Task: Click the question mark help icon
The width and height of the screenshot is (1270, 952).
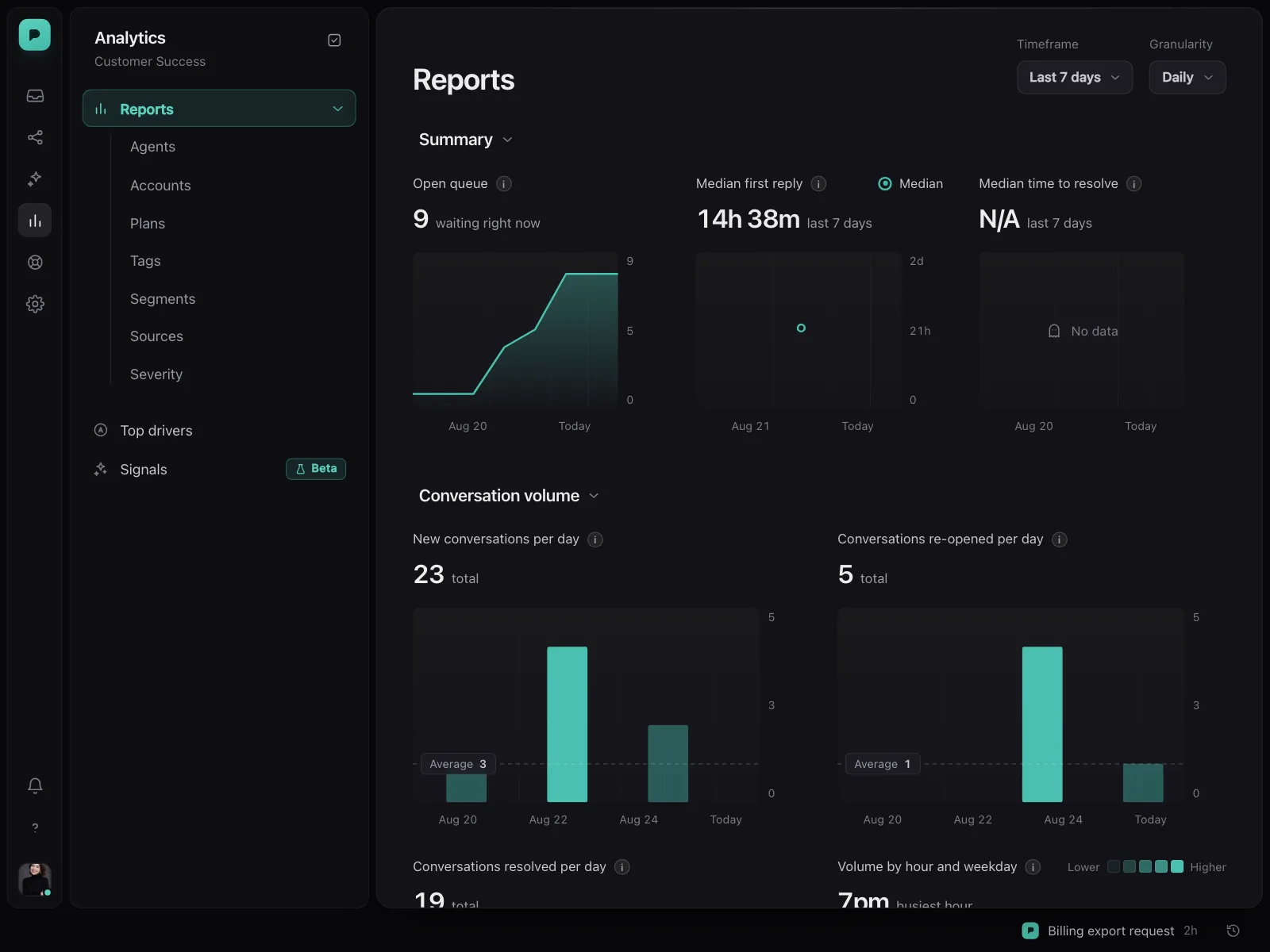Action: (x=35, y=827)
